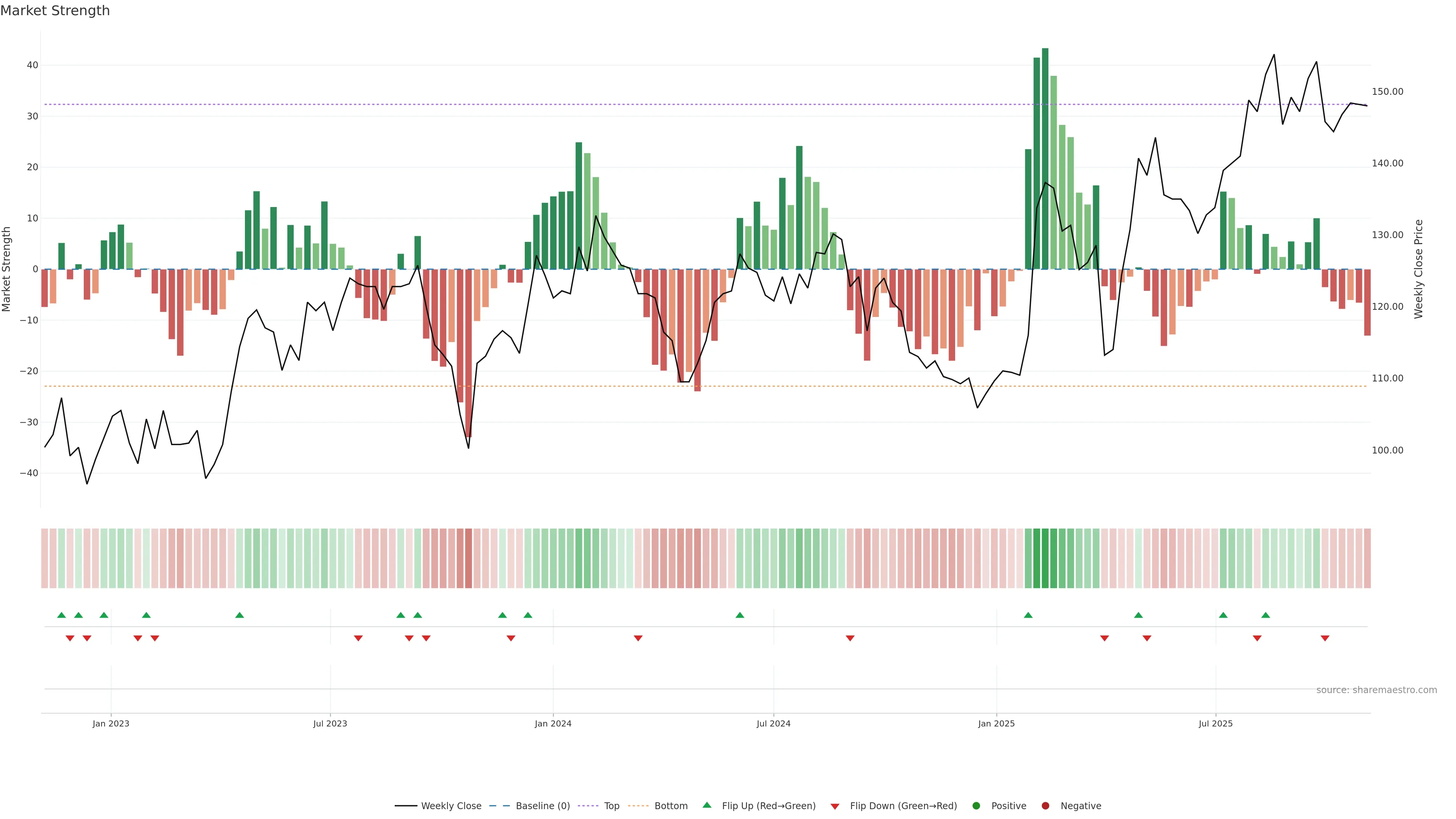Viewport: 1456px width, 819px height.
Task: Click the Flip Up green triangle legend icon
Action: point(706,805)
